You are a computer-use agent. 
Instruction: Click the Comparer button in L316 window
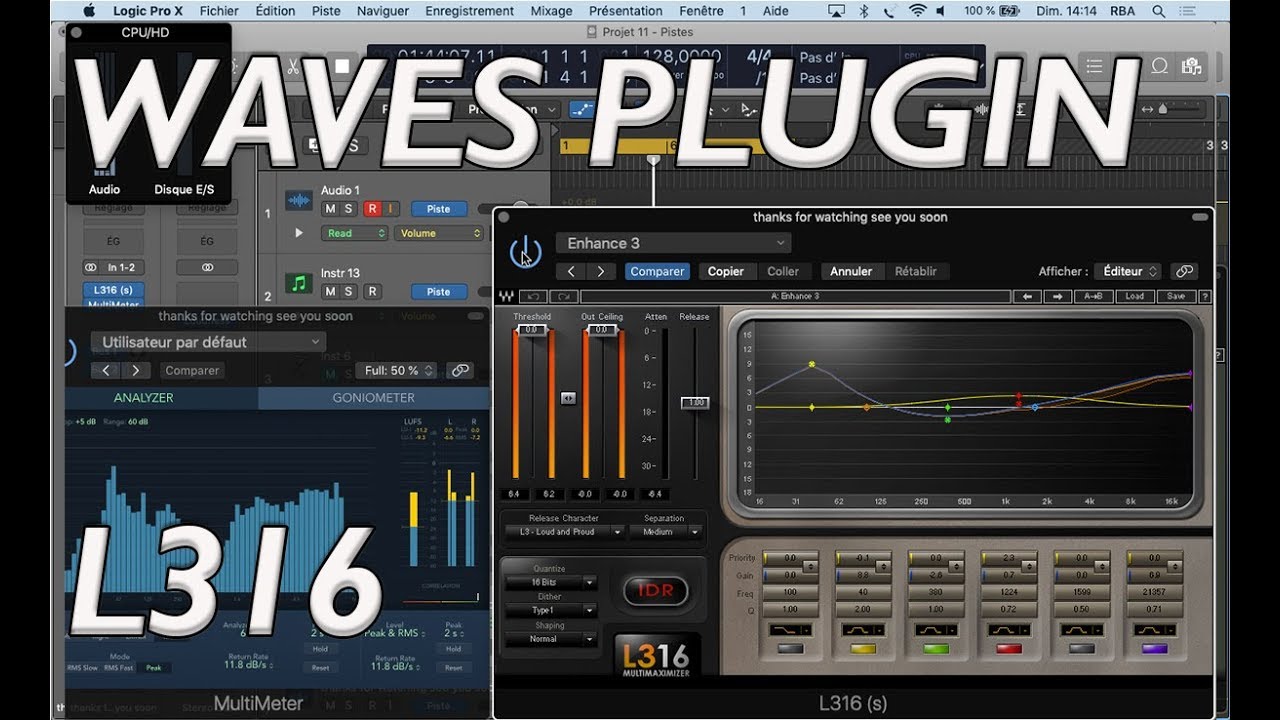(x=657, y=271)
